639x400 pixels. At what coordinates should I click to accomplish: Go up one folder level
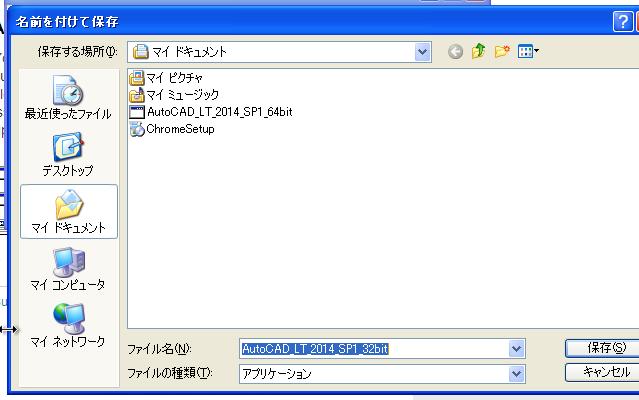click(x=478, y=51)
